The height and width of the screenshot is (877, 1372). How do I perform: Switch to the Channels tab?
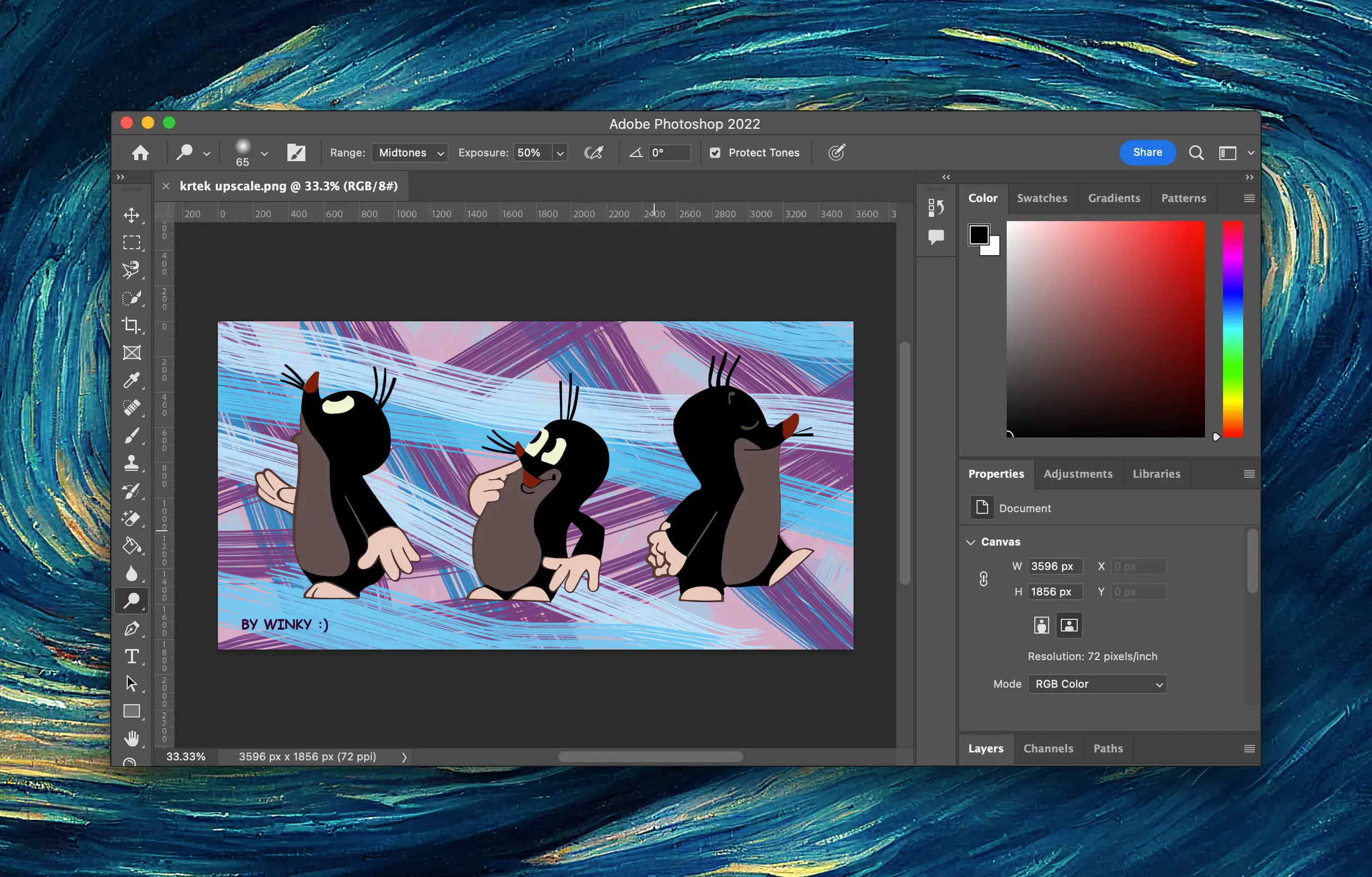click(x=1048, y=749)
